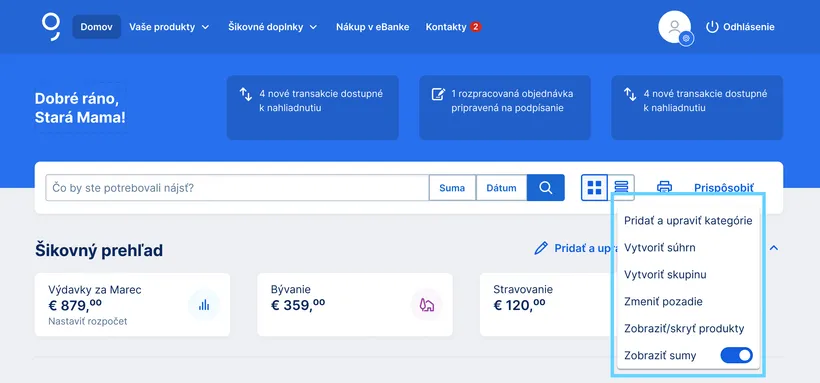
Task: Click the Dátum filter button
Action: click(502, 188)
